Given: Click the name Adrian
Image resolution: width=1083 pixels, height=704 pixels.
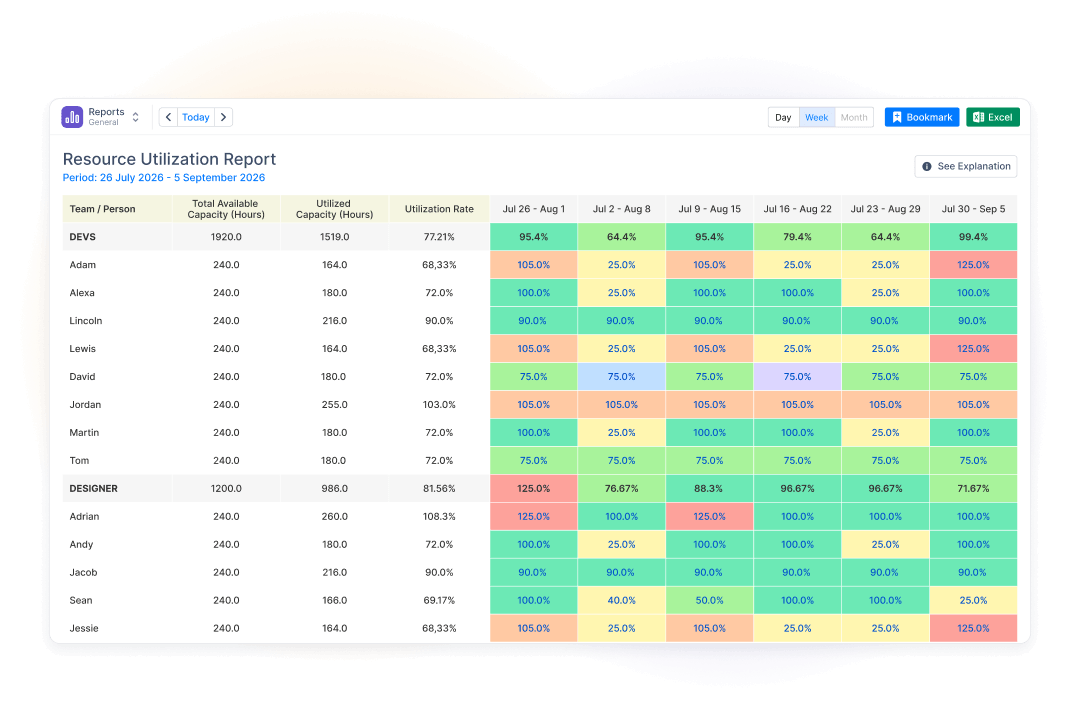Looking at the screenshot, I should coord(84,516).
